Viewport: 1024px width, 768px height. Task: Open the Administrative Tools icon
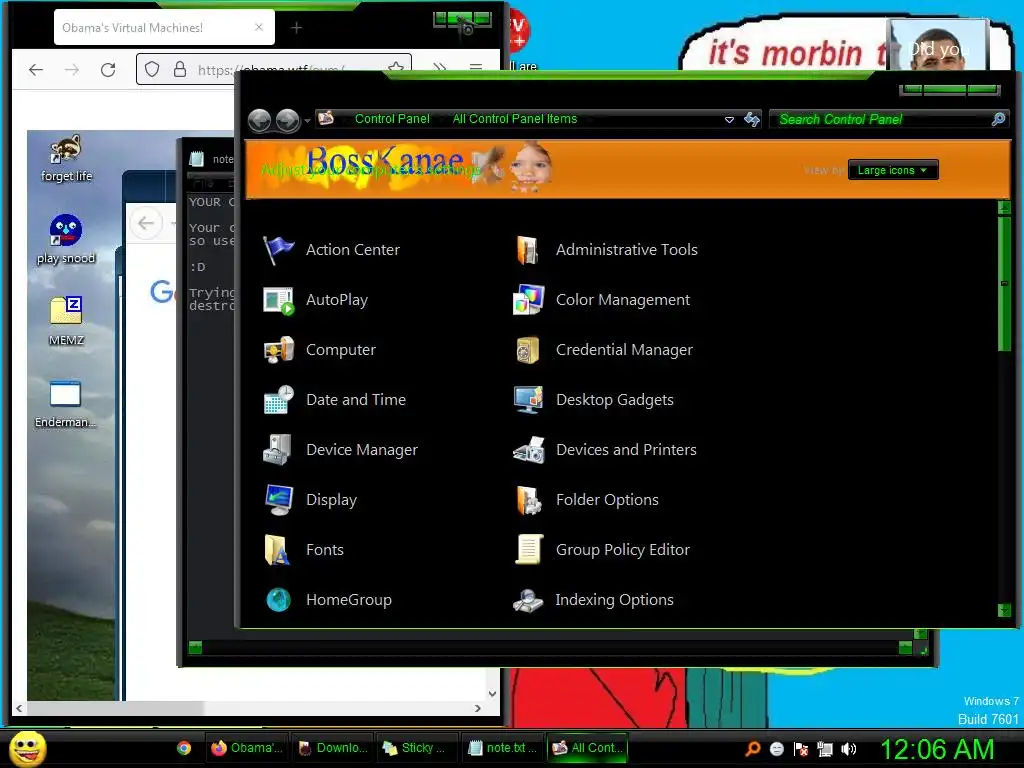pyautogui.click(x=528, y=250)
